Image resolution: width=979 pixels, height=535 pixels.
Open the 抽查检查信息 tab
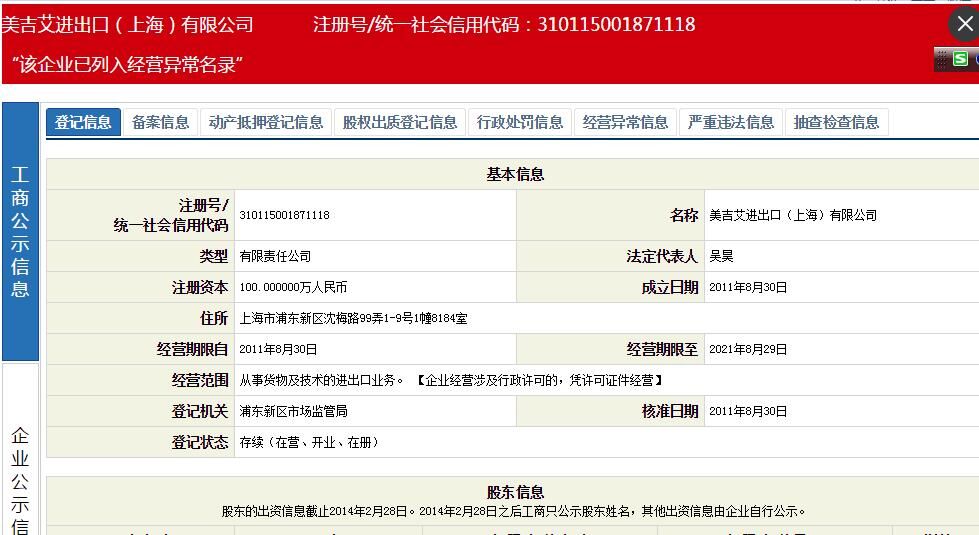[836, 122]
